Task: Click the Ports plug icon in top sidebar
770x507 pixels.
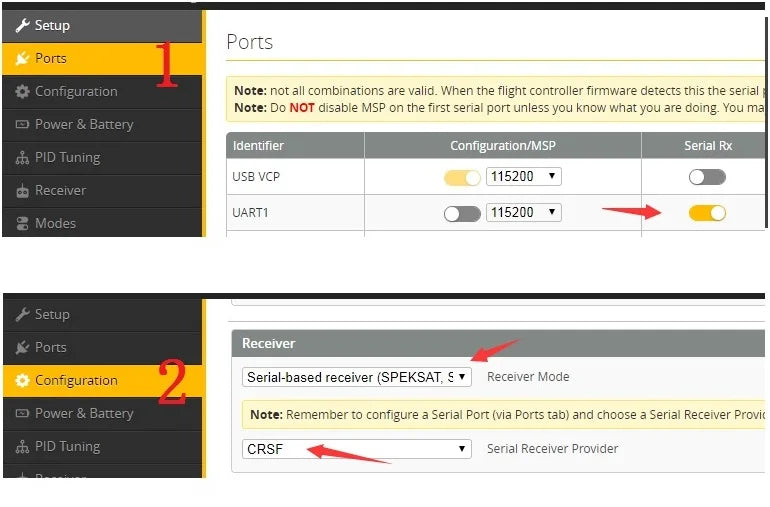Action: [22, 58]
